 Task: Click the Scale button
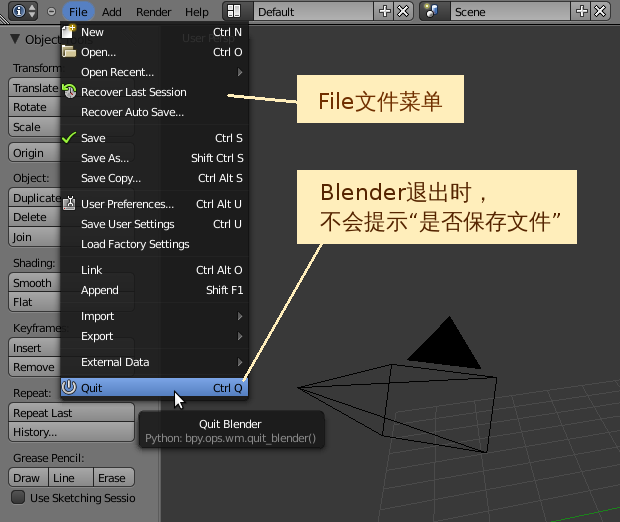35,127
